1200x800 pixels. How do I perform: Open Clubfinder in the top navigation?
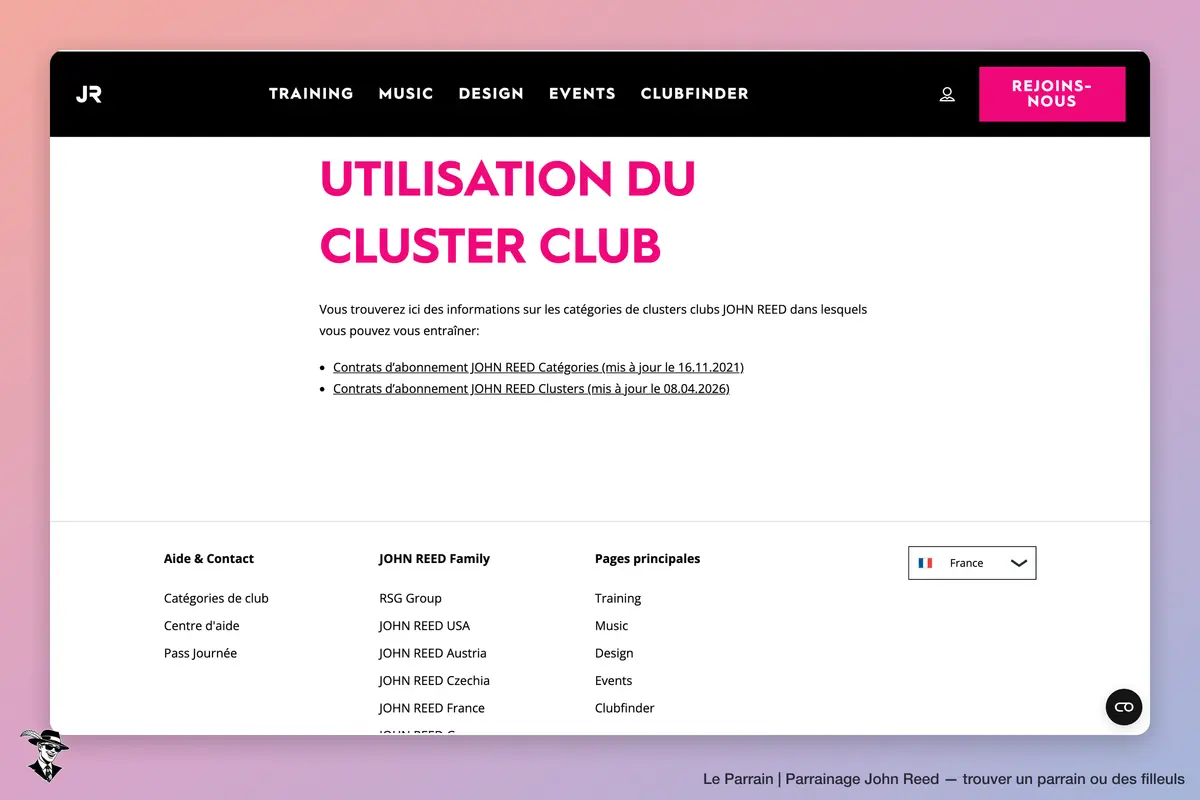[694, 94]
